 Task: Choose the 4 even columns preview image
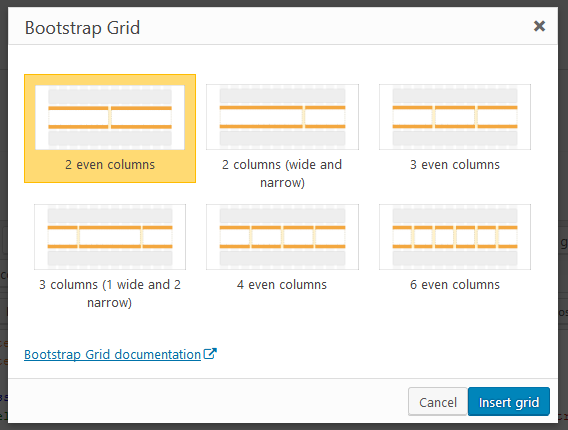(282, 237)
